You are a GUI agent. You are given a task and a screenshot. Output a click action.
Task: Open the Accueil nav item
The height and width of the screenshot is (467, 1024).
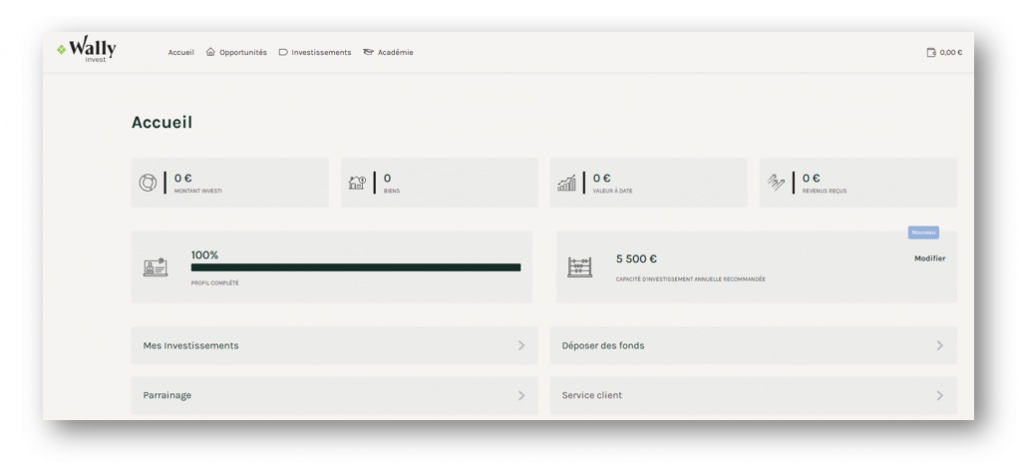coord(181,52)
